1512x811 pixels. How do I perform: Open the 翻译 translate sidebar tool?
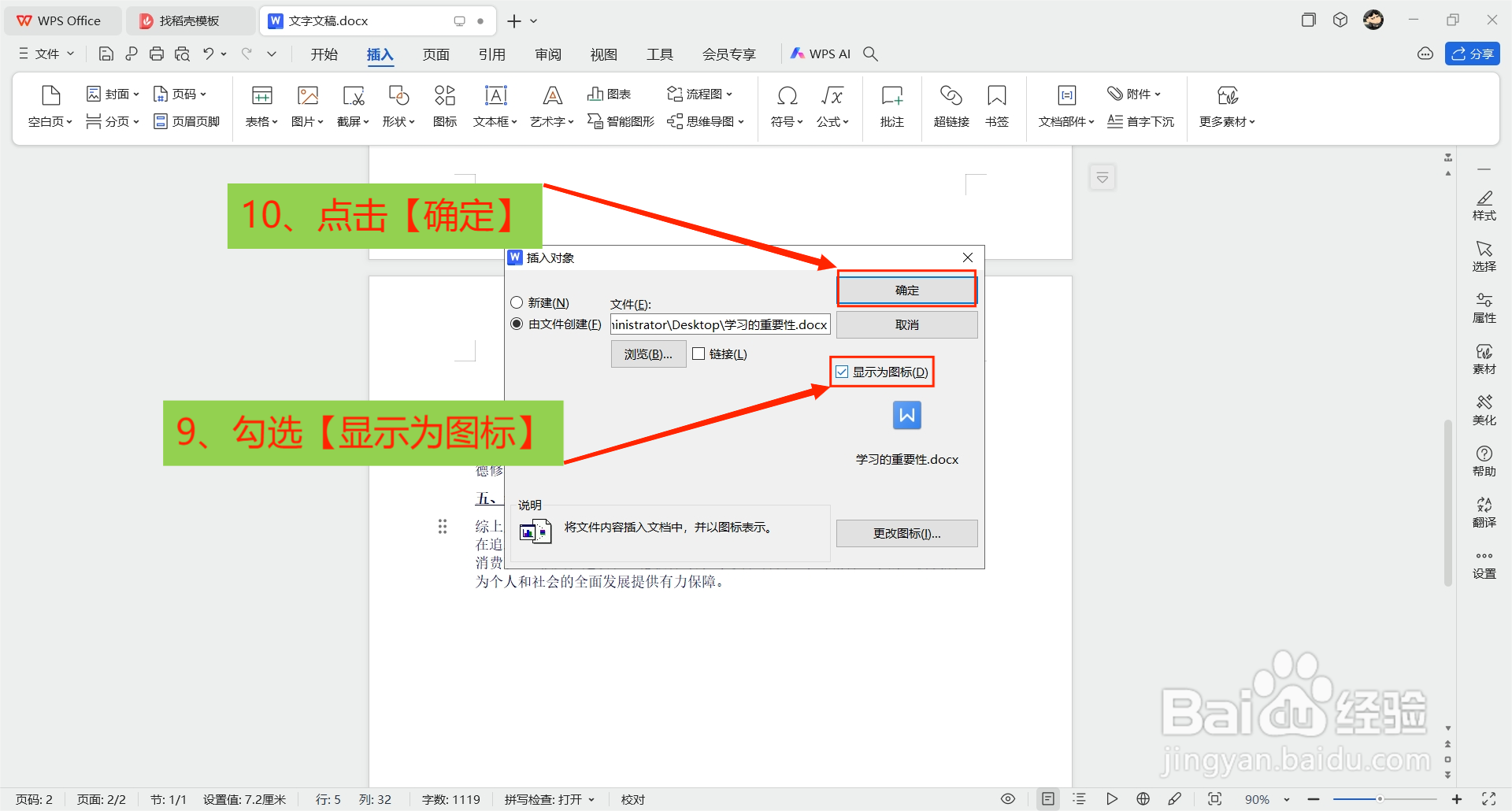(x=1484, y=513)
